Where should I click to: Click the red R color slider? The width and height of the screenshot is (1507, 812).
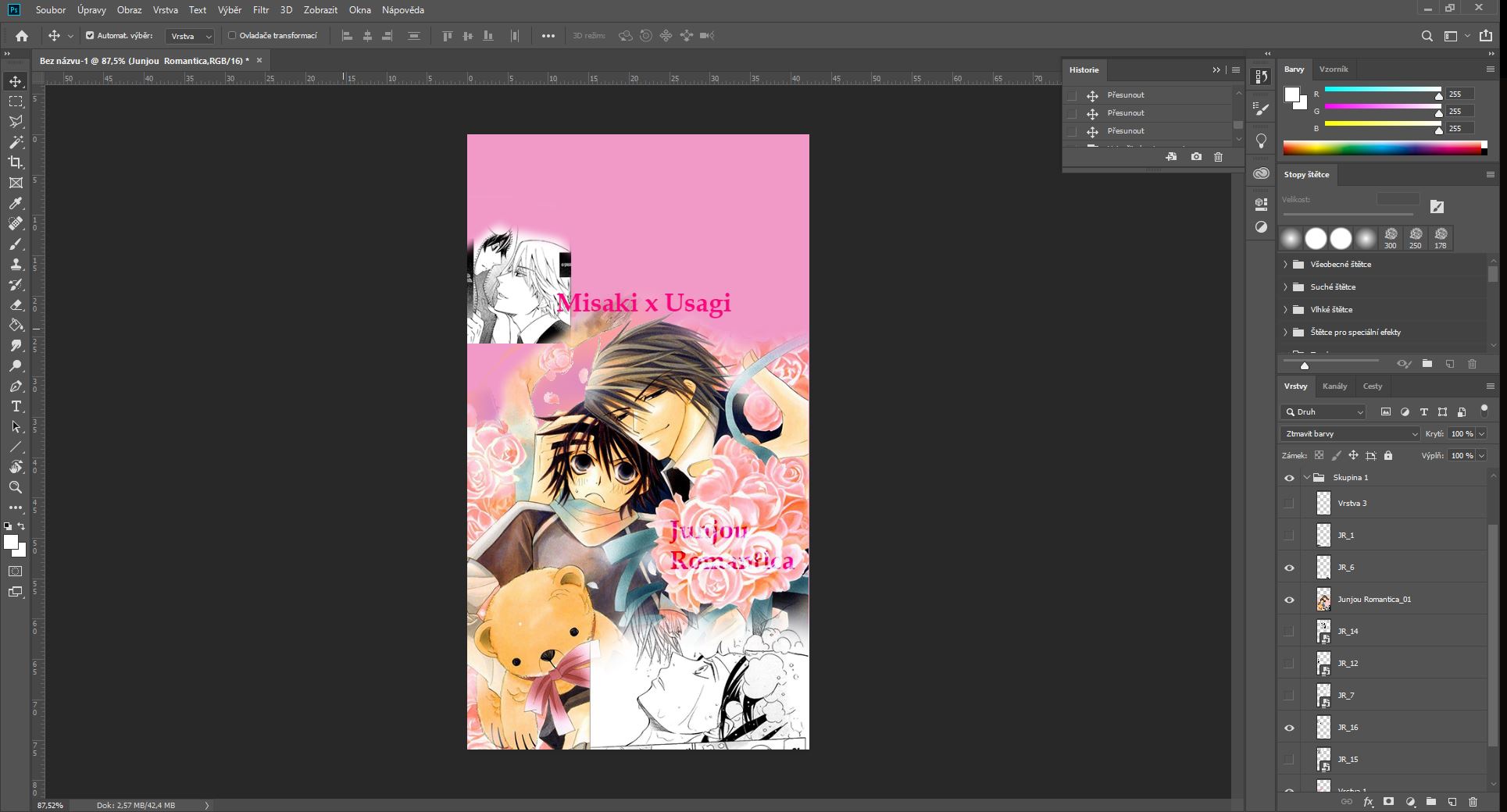pos(1382,94)
